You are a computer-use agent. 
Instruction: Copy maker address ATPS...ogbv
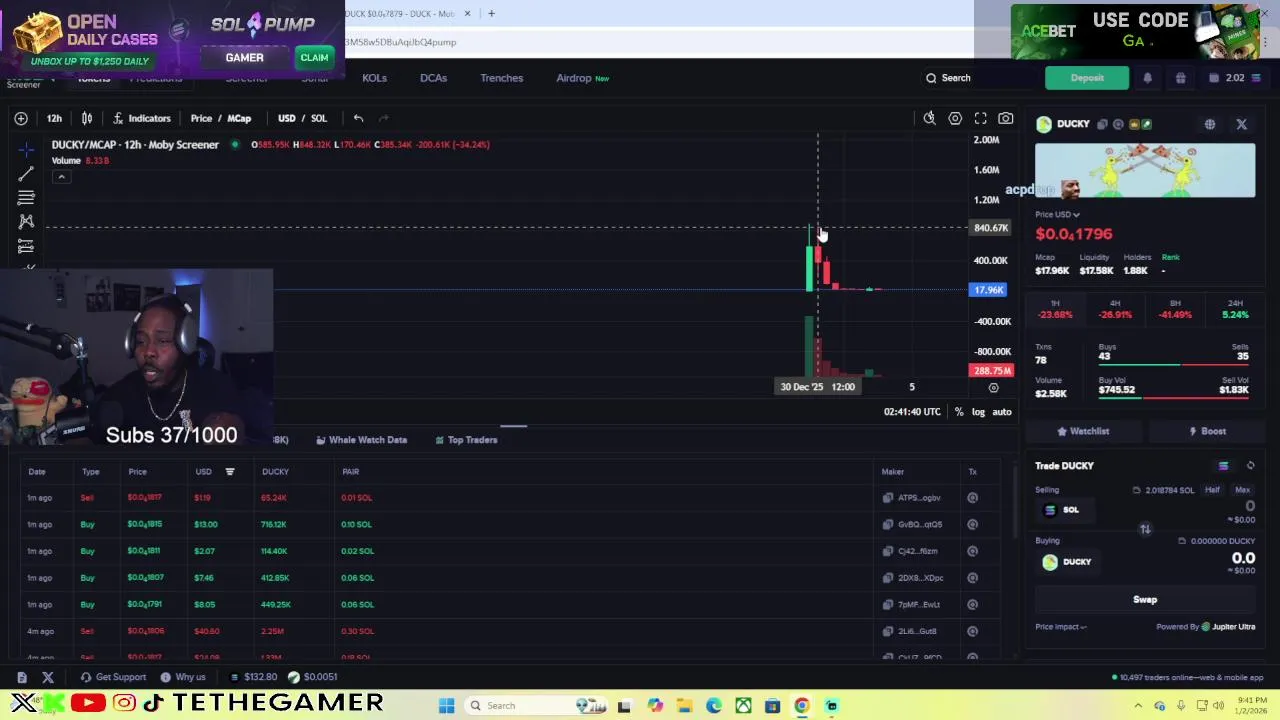tap(888, 498)
